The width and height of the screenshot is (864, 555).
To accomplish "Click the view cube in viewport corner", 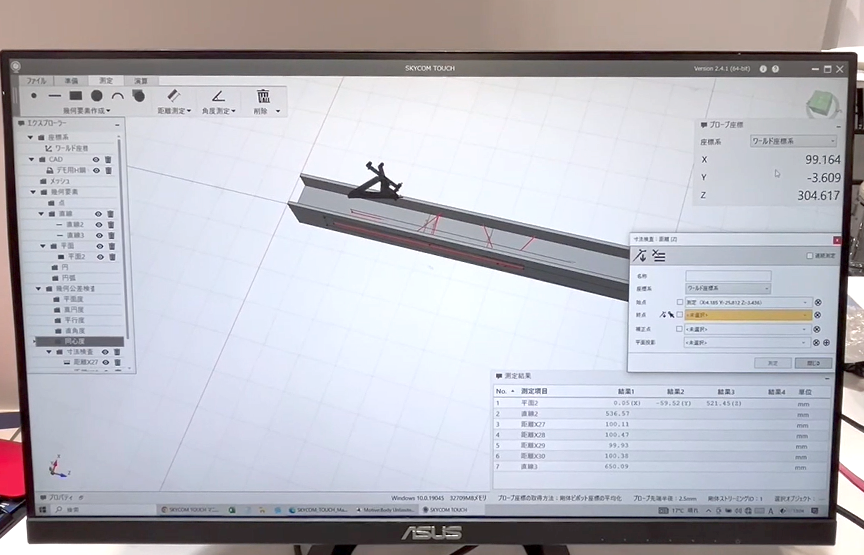I will click(823, 105).
